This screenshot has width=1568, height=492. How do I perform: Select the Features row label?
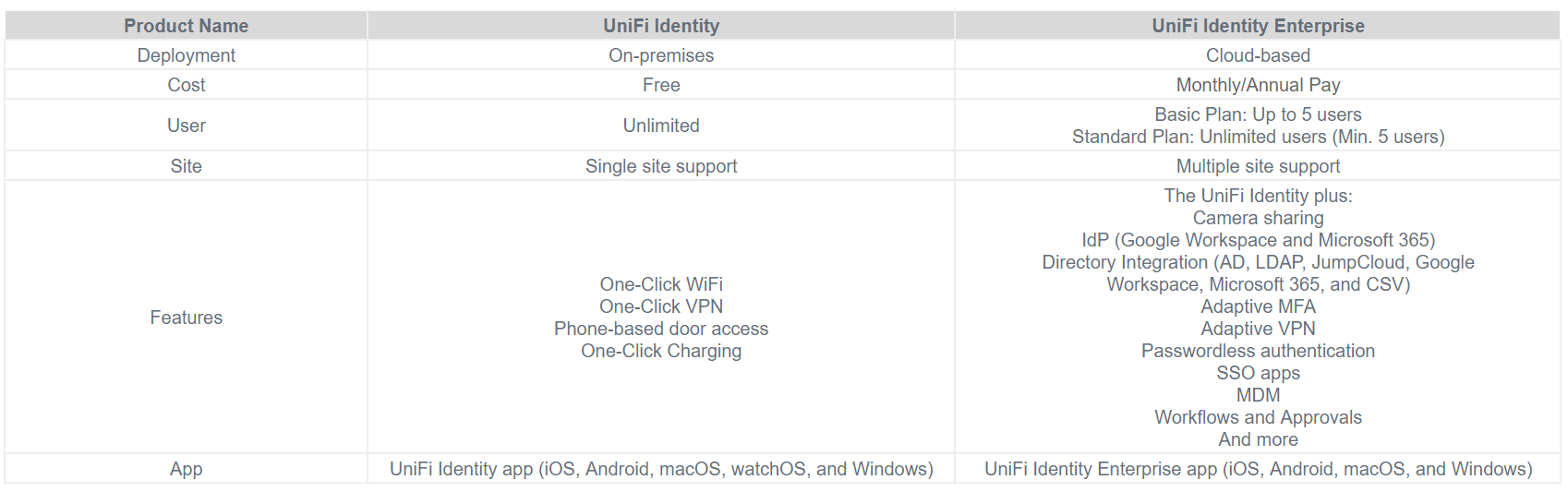point(186,318)
